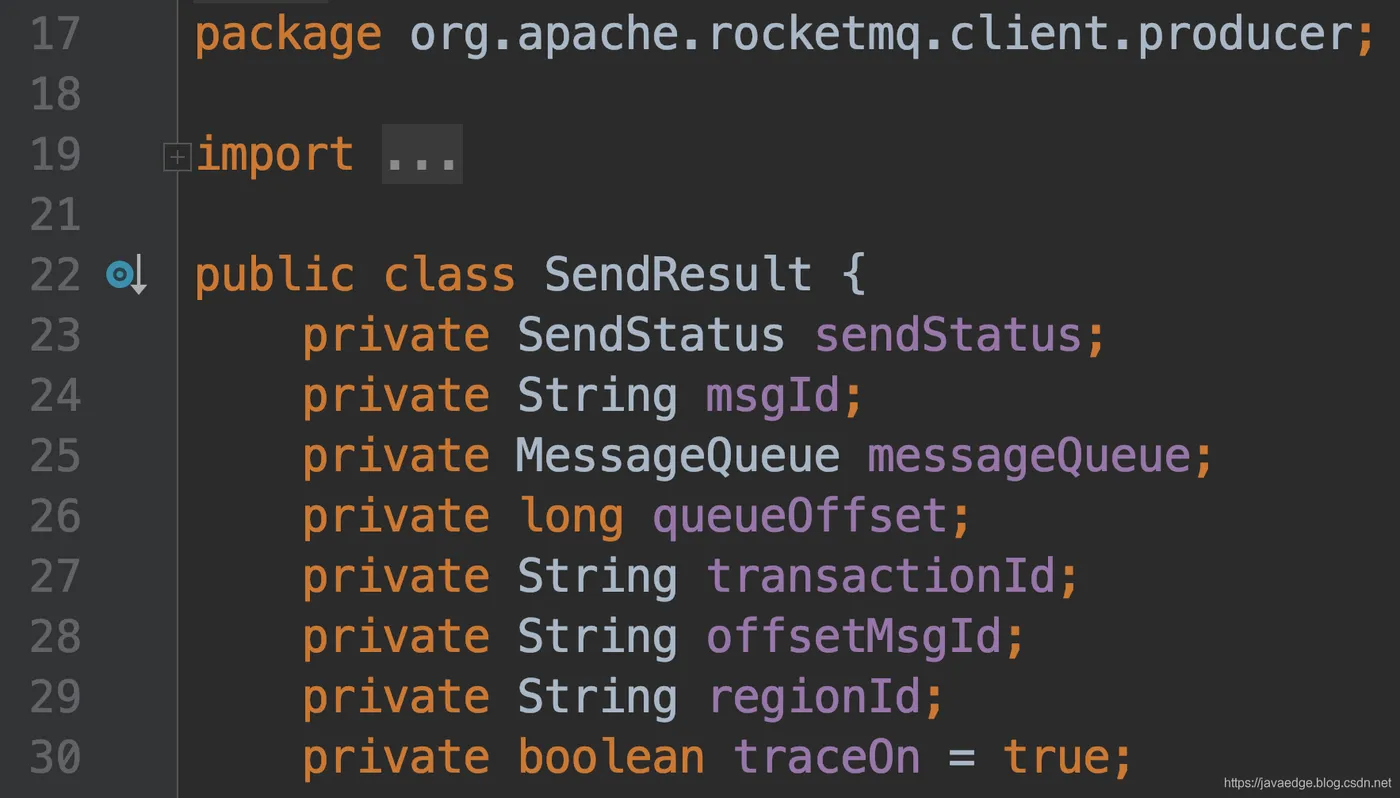
Task: Click line number 26 in the gutter
Action: (55, 517)
